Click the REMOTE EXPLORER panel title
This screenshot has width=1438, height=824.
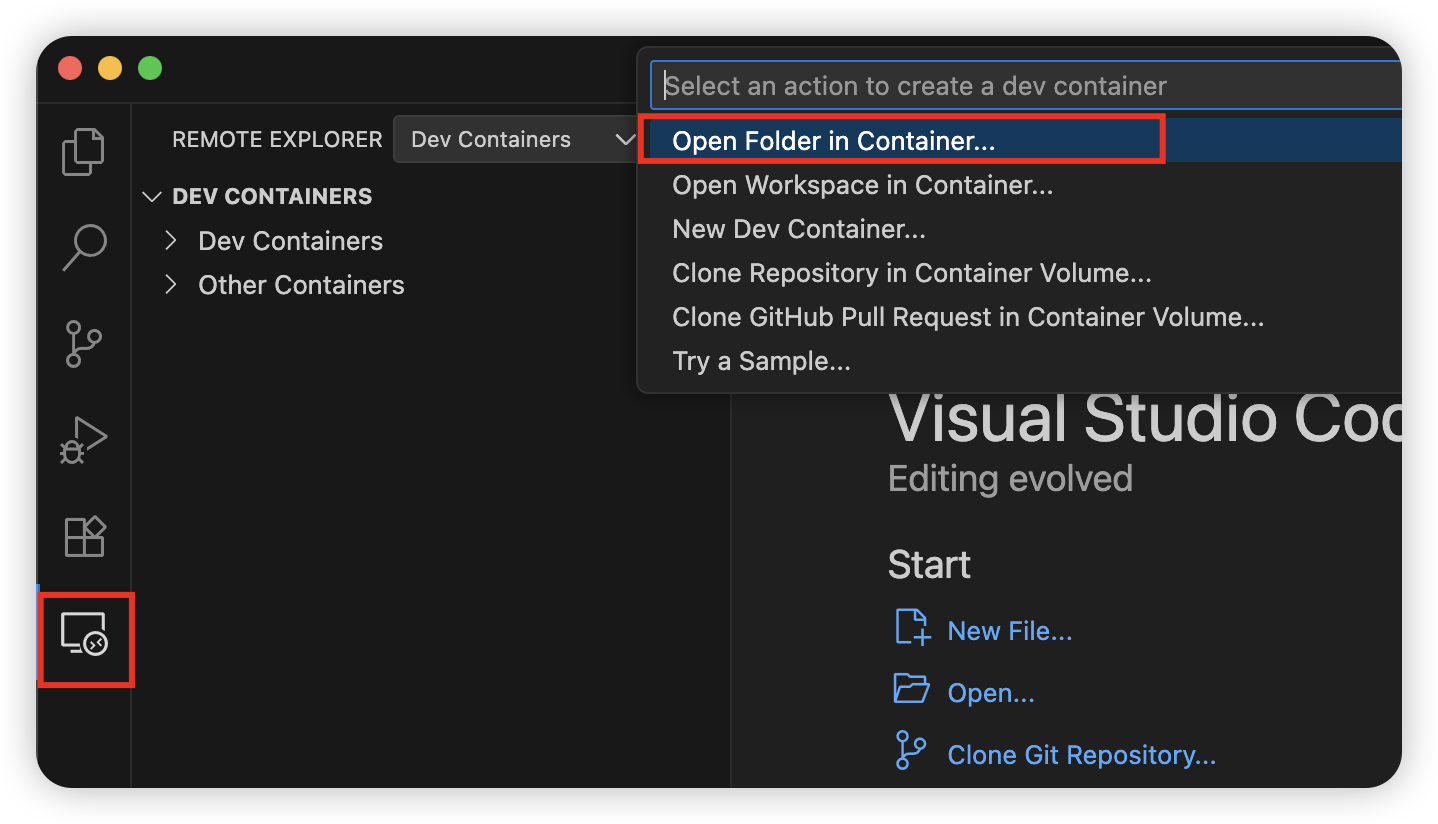point(277,140)
